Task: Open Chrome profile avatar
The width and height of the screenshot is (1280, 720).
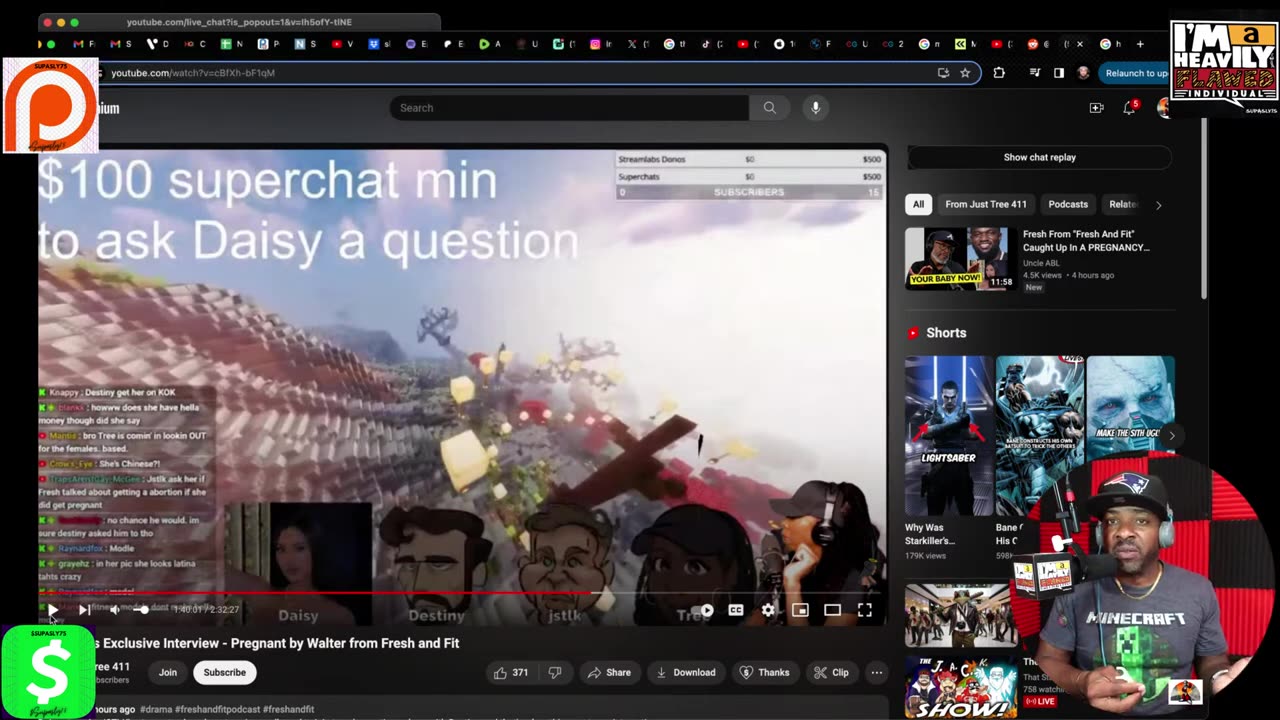Action: [x=1083, y=73]
